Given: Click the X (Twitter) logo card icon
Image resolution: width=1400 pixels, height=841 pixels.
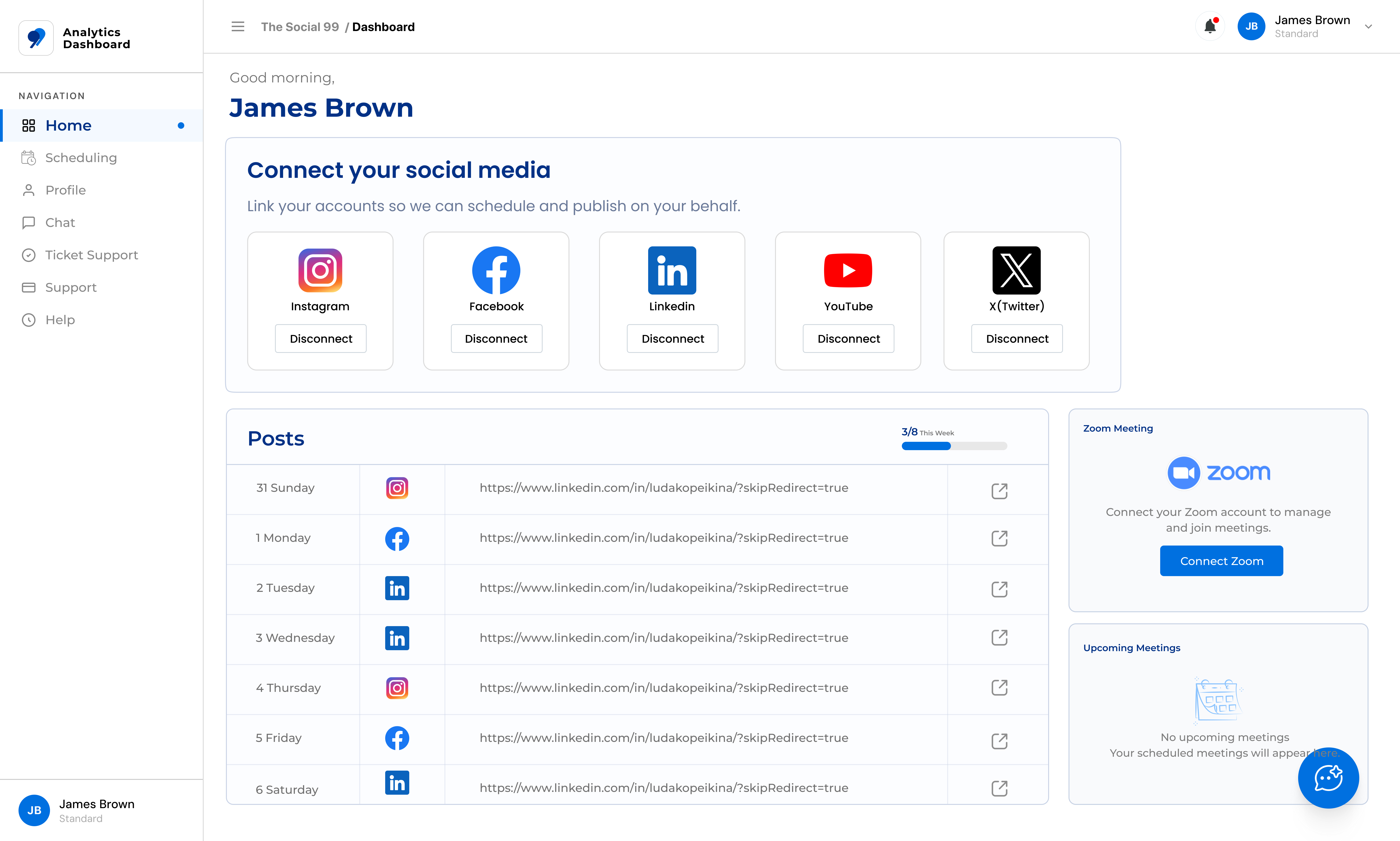Looking at the screenshot, I should [1016, 270].
